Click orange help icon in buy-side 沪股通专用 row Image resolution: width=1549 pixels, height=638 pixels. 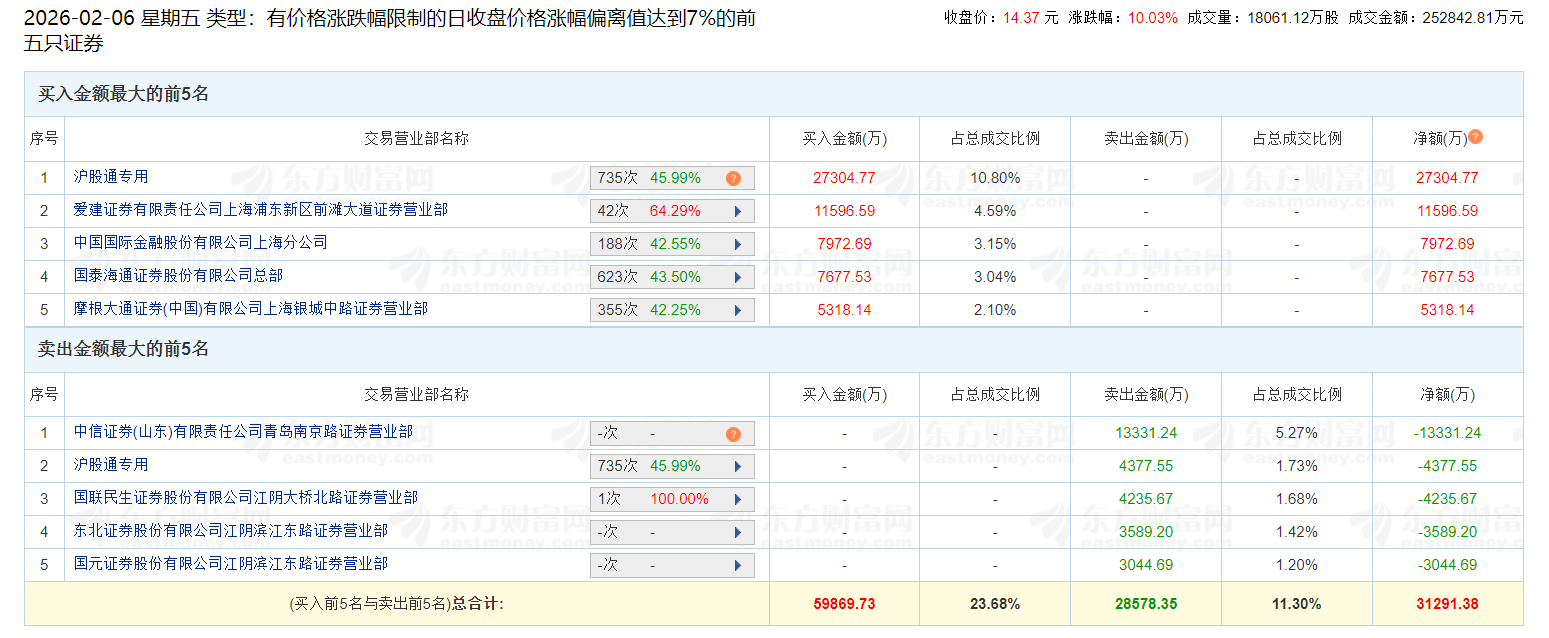(733, 178)
